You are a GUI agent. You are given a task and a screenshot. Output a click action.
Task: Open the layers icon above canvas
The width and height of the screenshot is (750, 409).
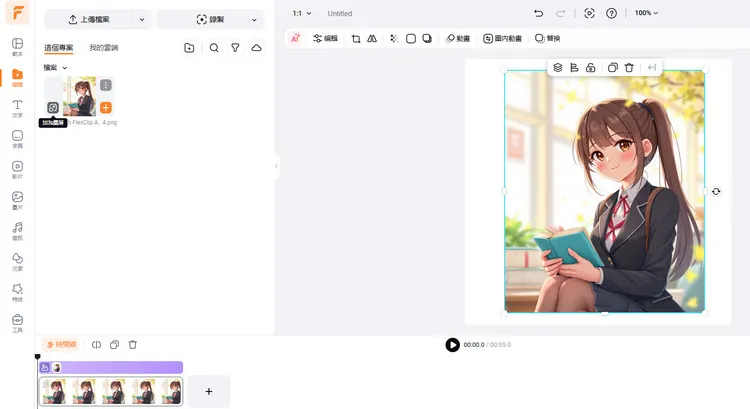(x=558, y=67)
